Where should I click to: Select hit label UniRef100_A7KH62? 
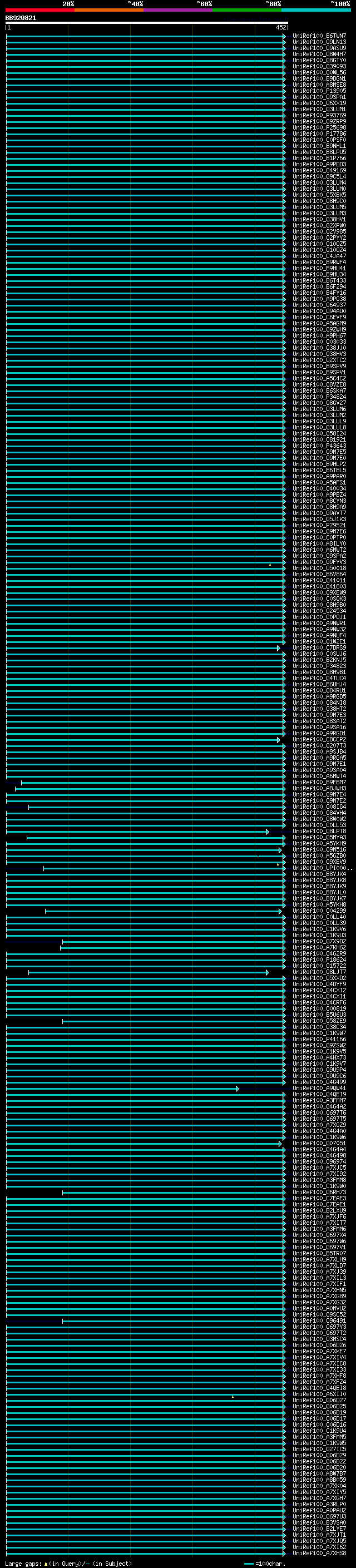[x=319, y=947]
